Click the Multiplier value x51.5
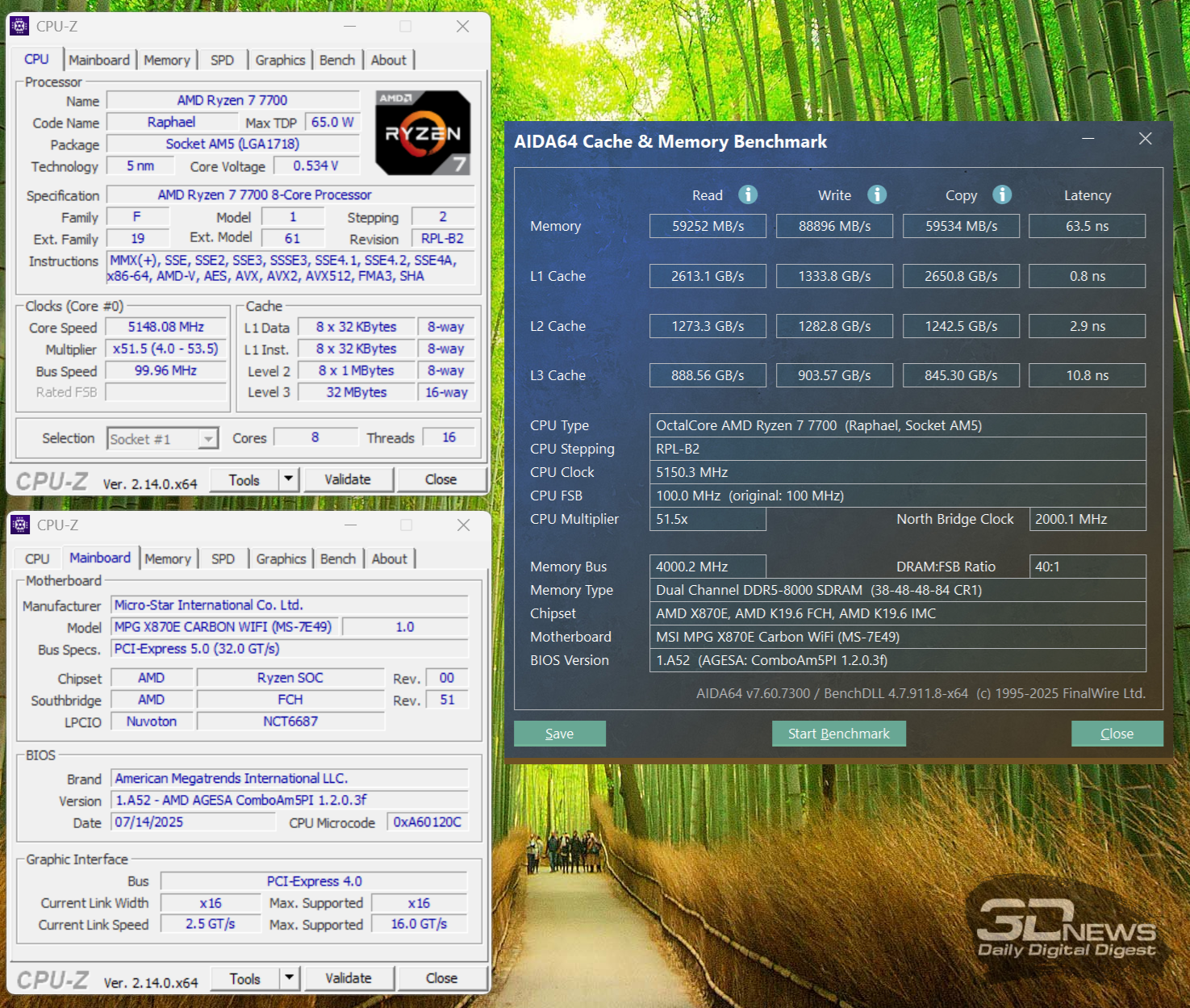 pos(166,349)
